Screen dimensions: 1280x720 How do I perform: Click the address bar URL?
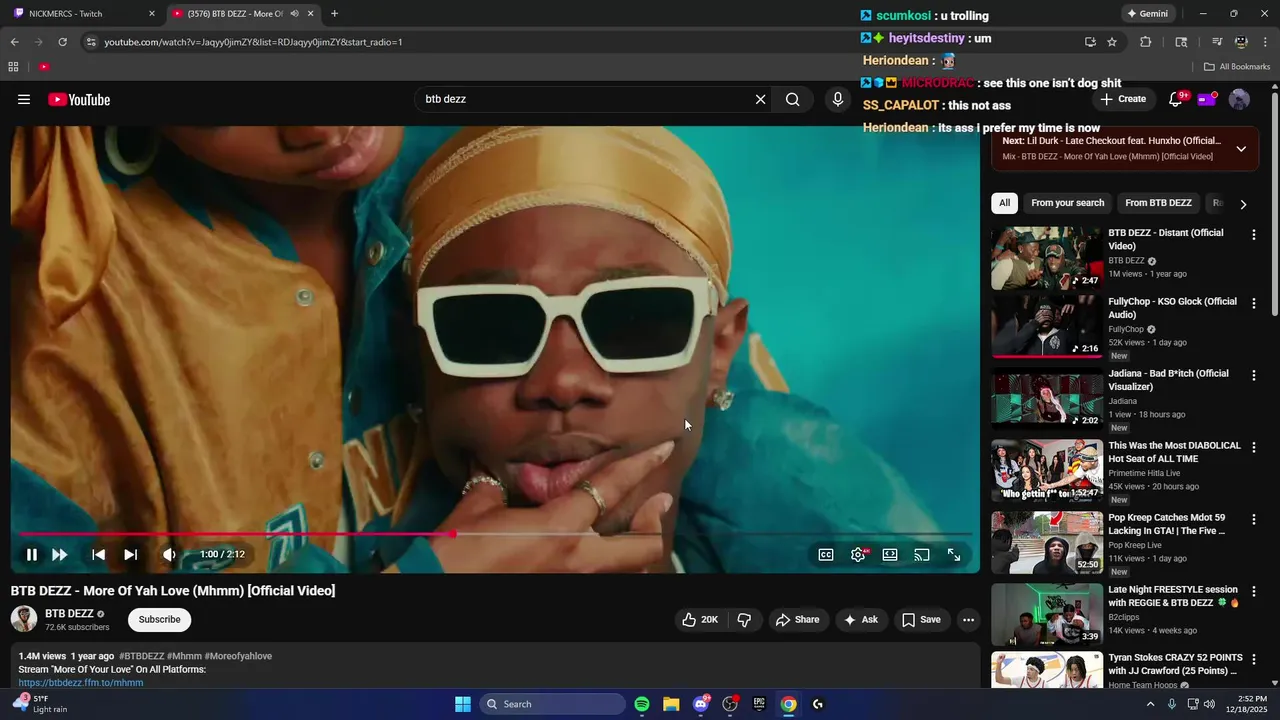point(253,42)
